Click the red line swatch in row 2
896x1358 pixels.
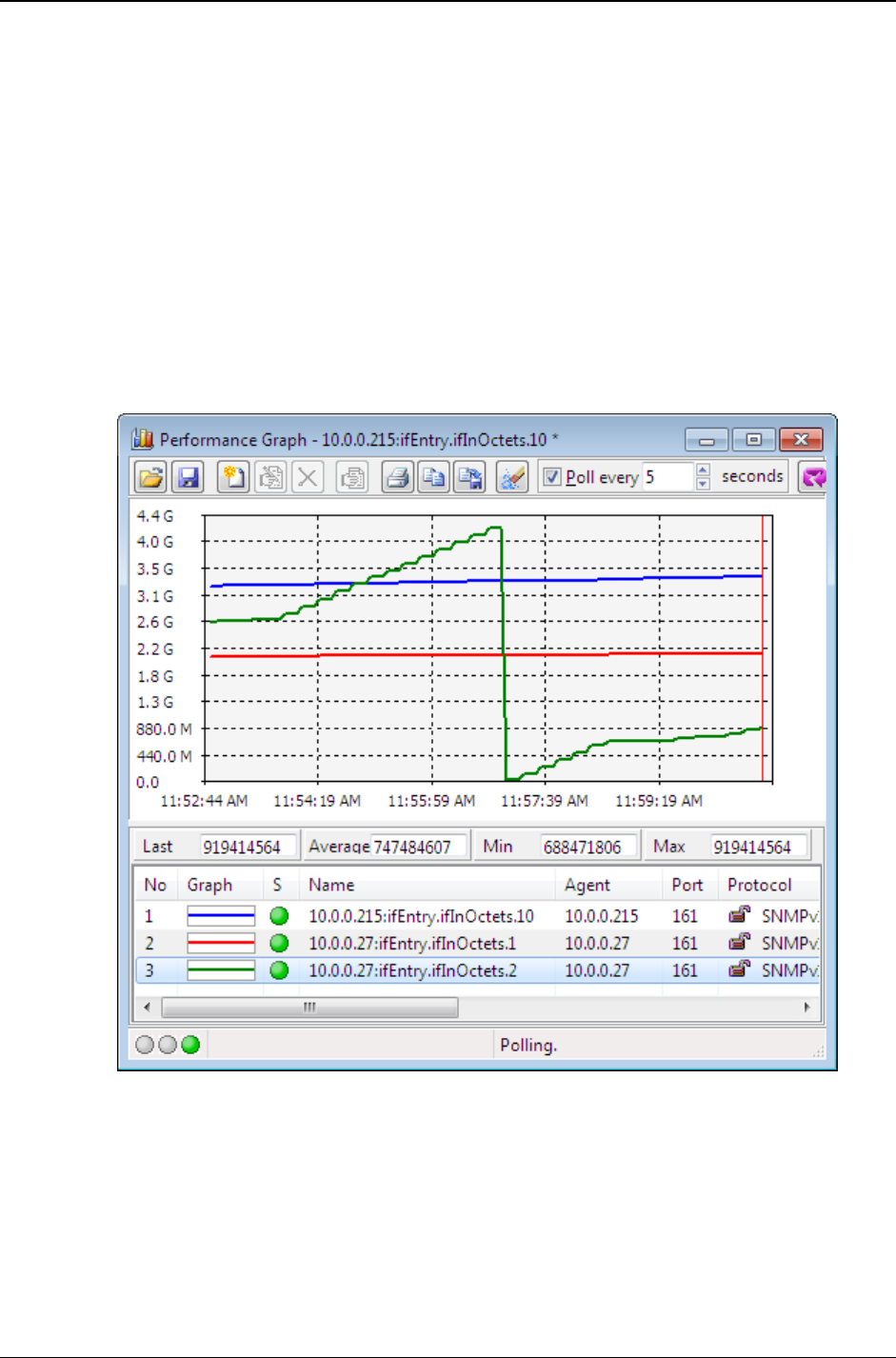tap(221, 944)
